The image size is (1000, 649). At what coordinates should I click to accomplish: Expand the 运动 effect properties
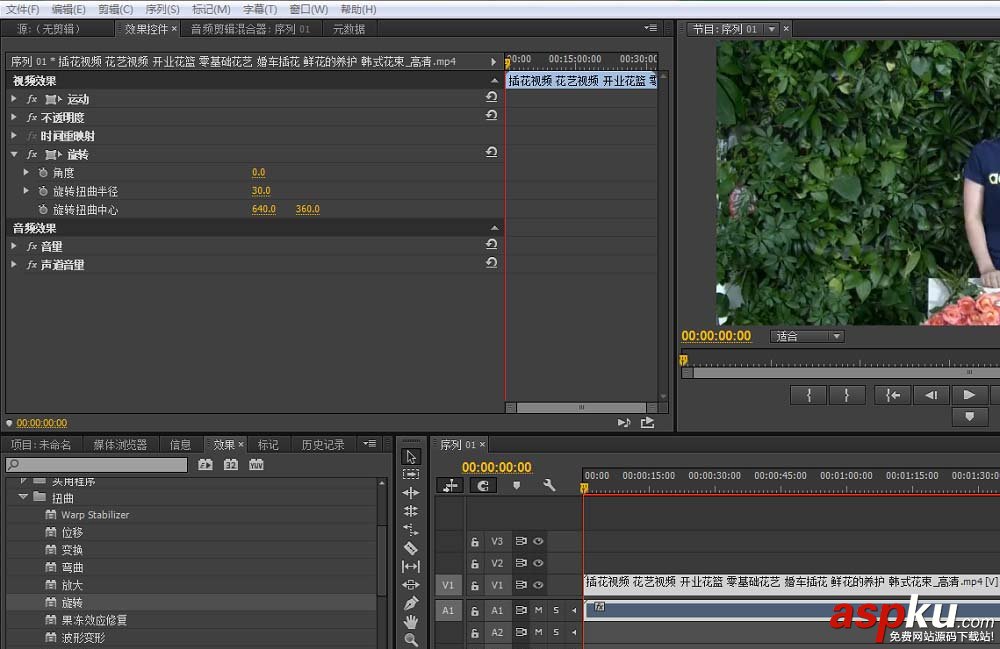(x=14, y=99)
